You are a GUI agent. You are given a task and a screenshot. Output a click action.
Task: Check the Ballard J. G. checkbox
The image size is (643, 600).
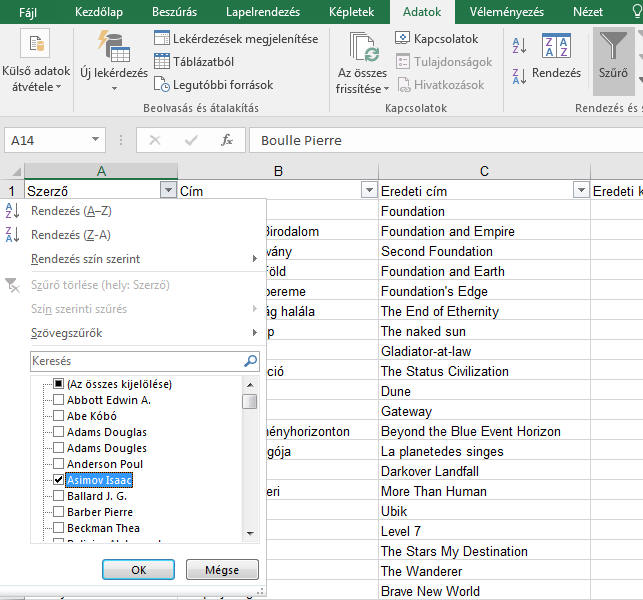pyautogui.click(x=59, y=496)
